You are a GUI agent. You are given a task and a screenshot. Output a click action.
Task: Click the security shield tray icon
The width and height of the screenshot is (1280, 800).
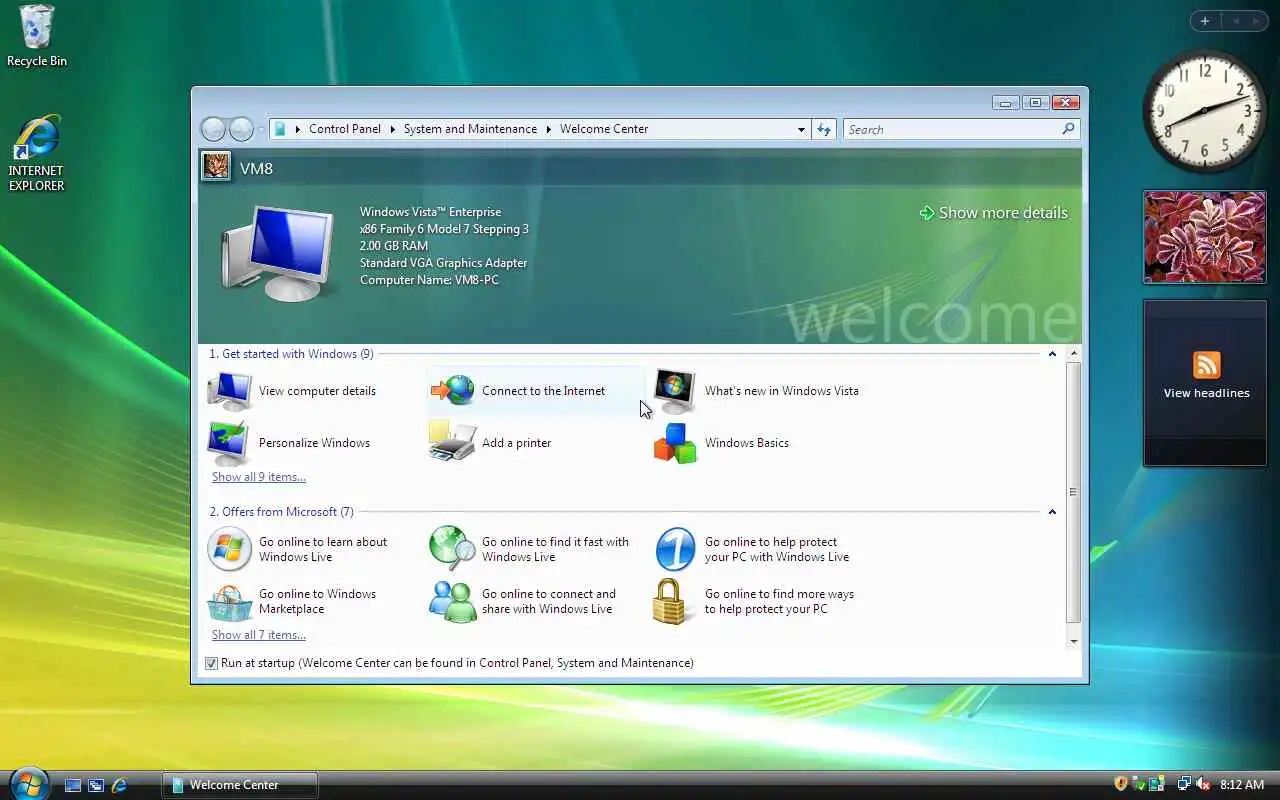[1121, 784]
